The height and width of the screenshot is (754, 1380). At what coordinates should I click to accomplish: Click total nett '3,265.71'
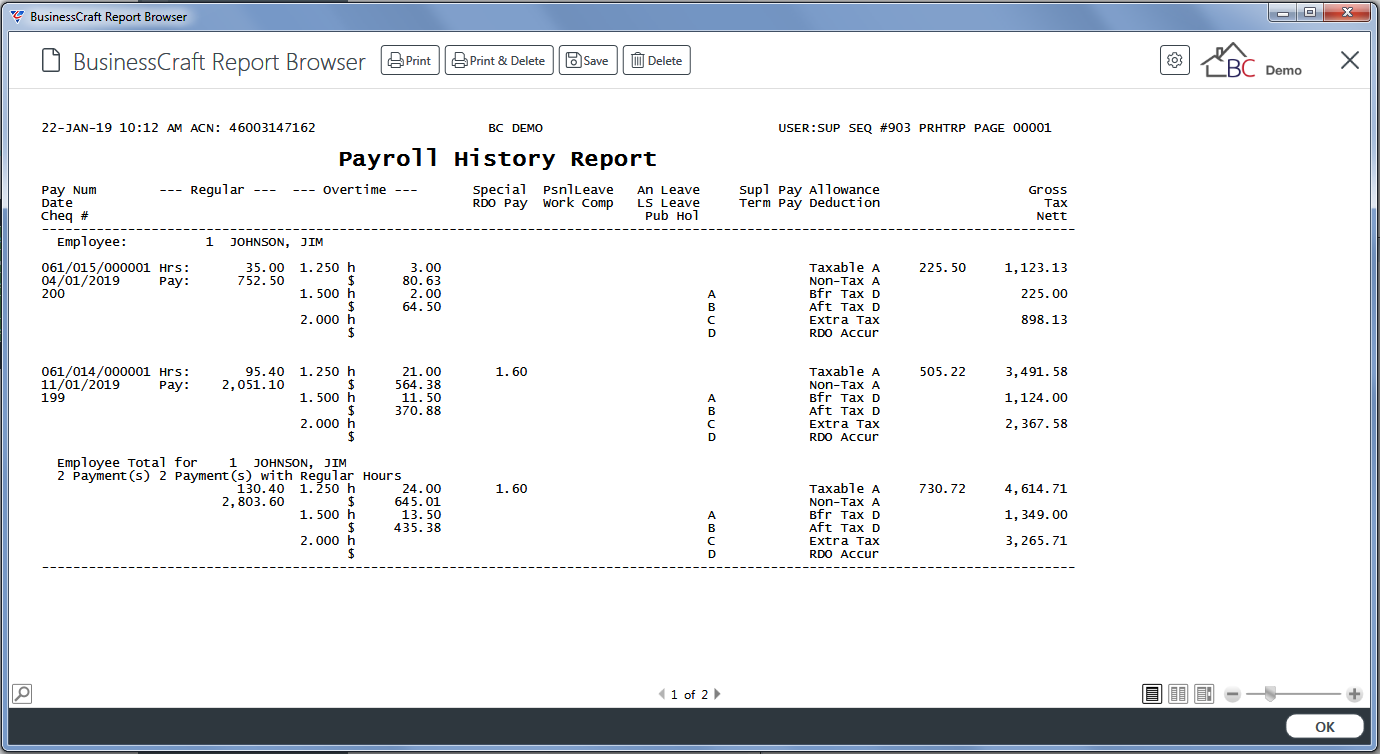click(1036, 541)
